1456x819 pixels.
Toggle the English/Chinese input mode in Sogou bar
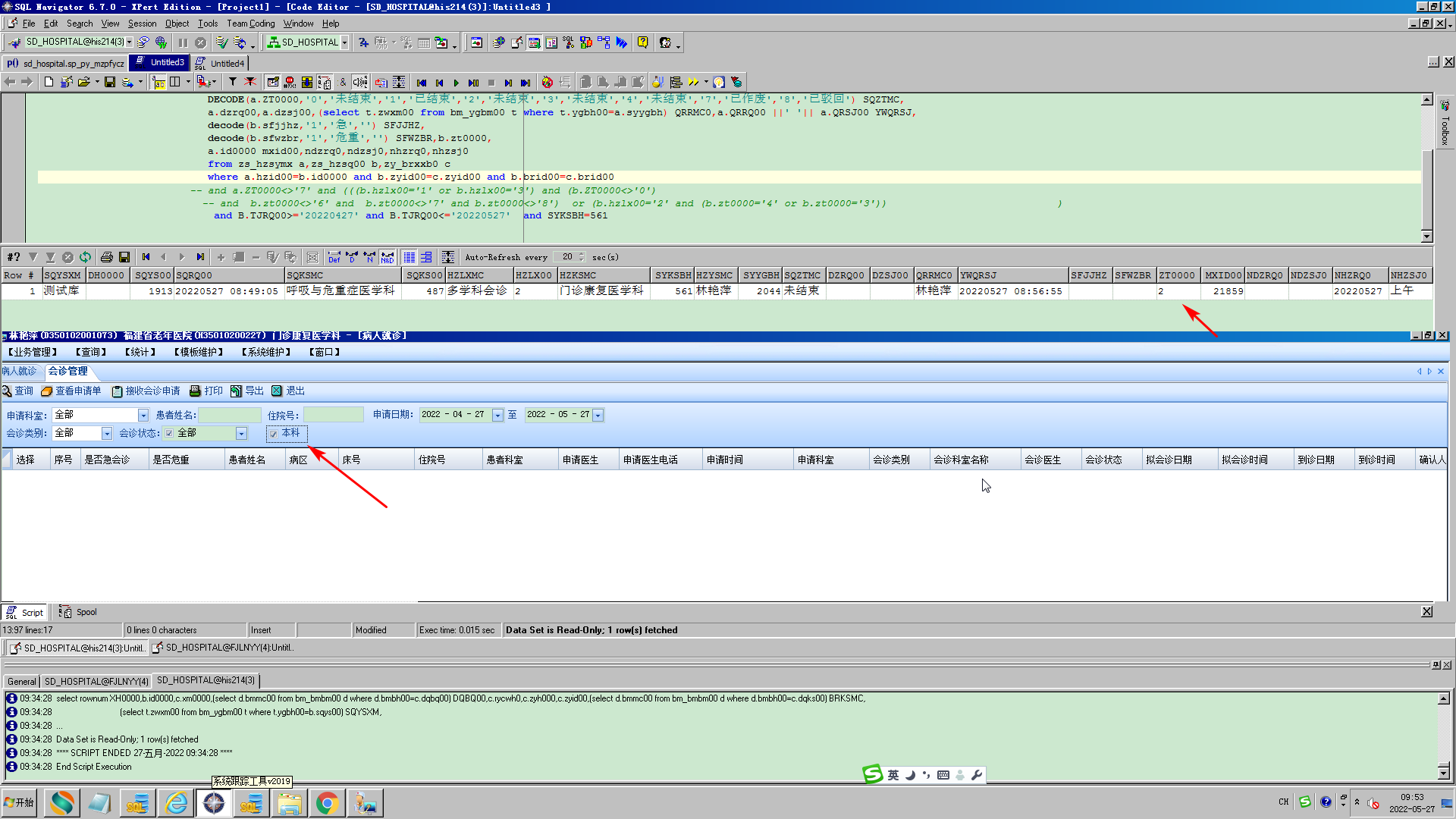click(893, 775)
